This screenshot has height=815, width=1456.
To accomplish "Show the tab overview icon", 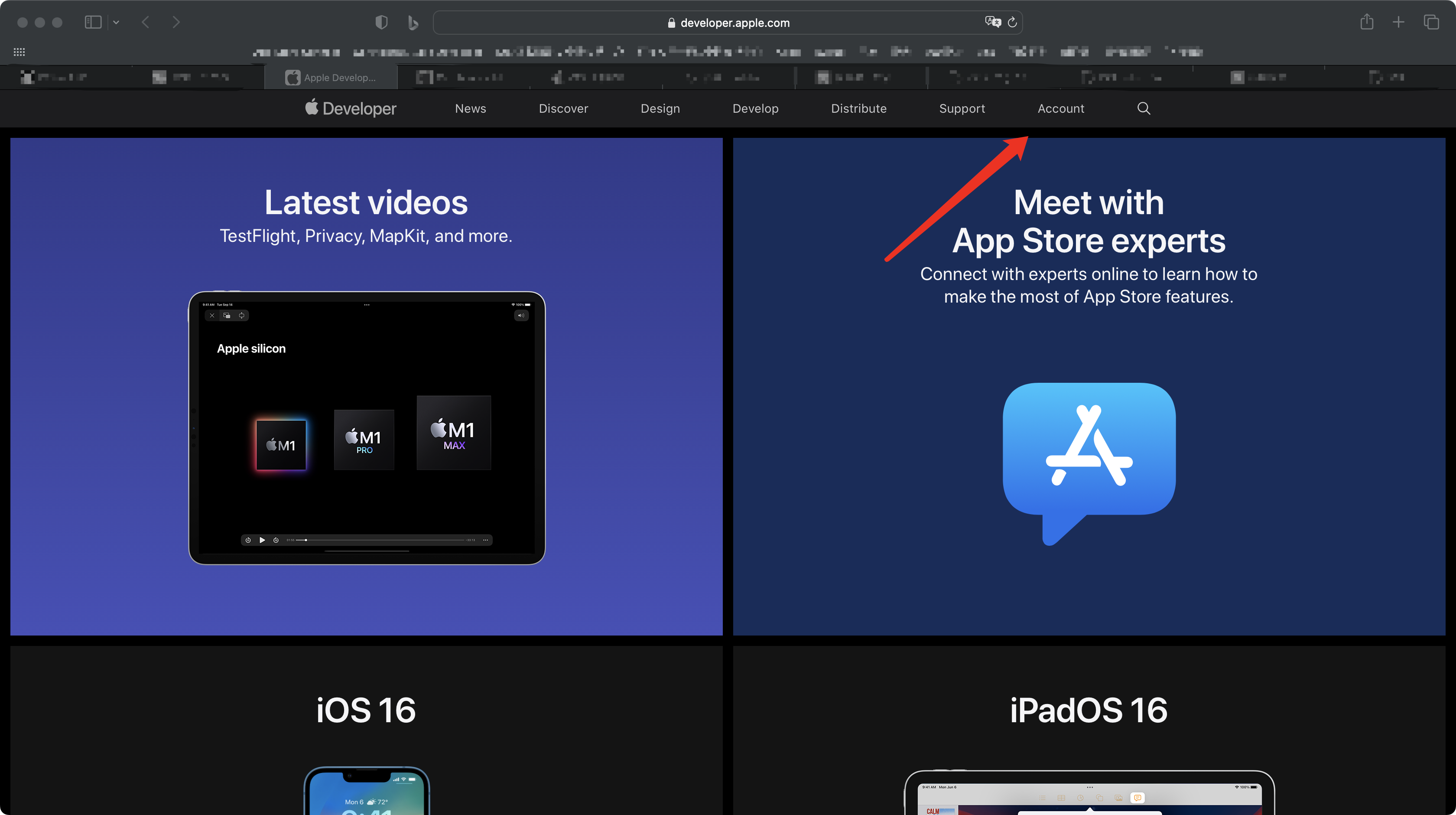I will [1431, 22].
